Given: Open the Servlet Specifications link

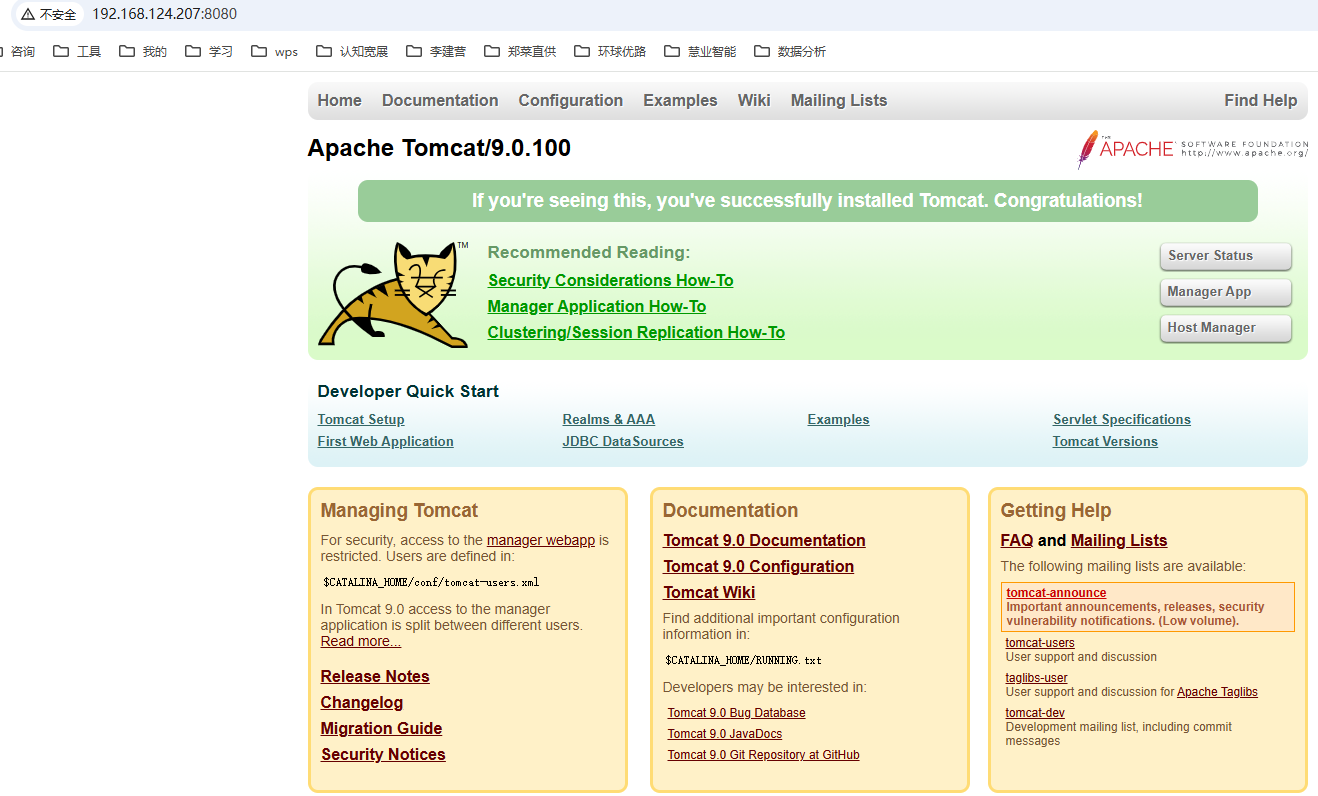Looking at the screenshot, I should 1122,419.
